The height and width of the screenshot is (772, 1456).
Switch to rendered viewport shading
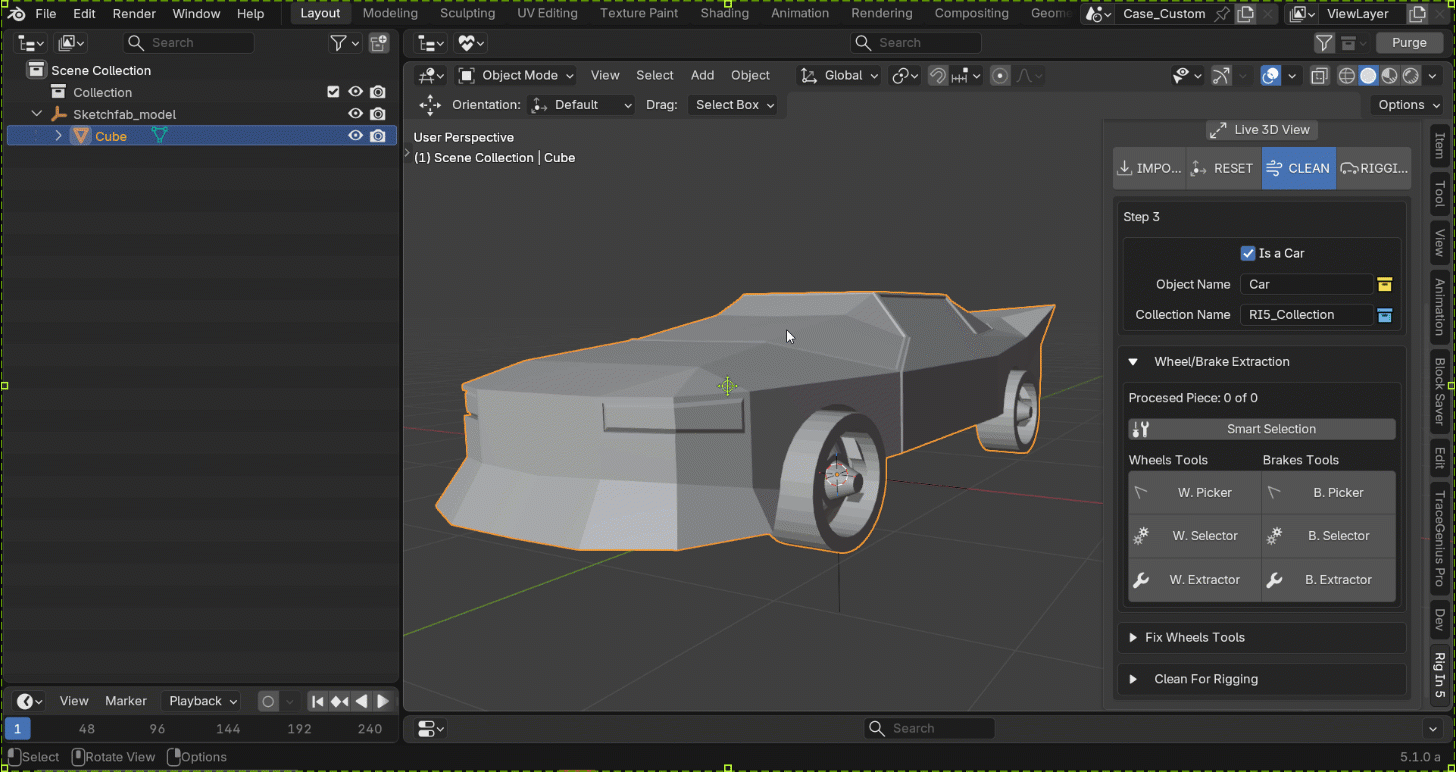[x=1411, y=75]
